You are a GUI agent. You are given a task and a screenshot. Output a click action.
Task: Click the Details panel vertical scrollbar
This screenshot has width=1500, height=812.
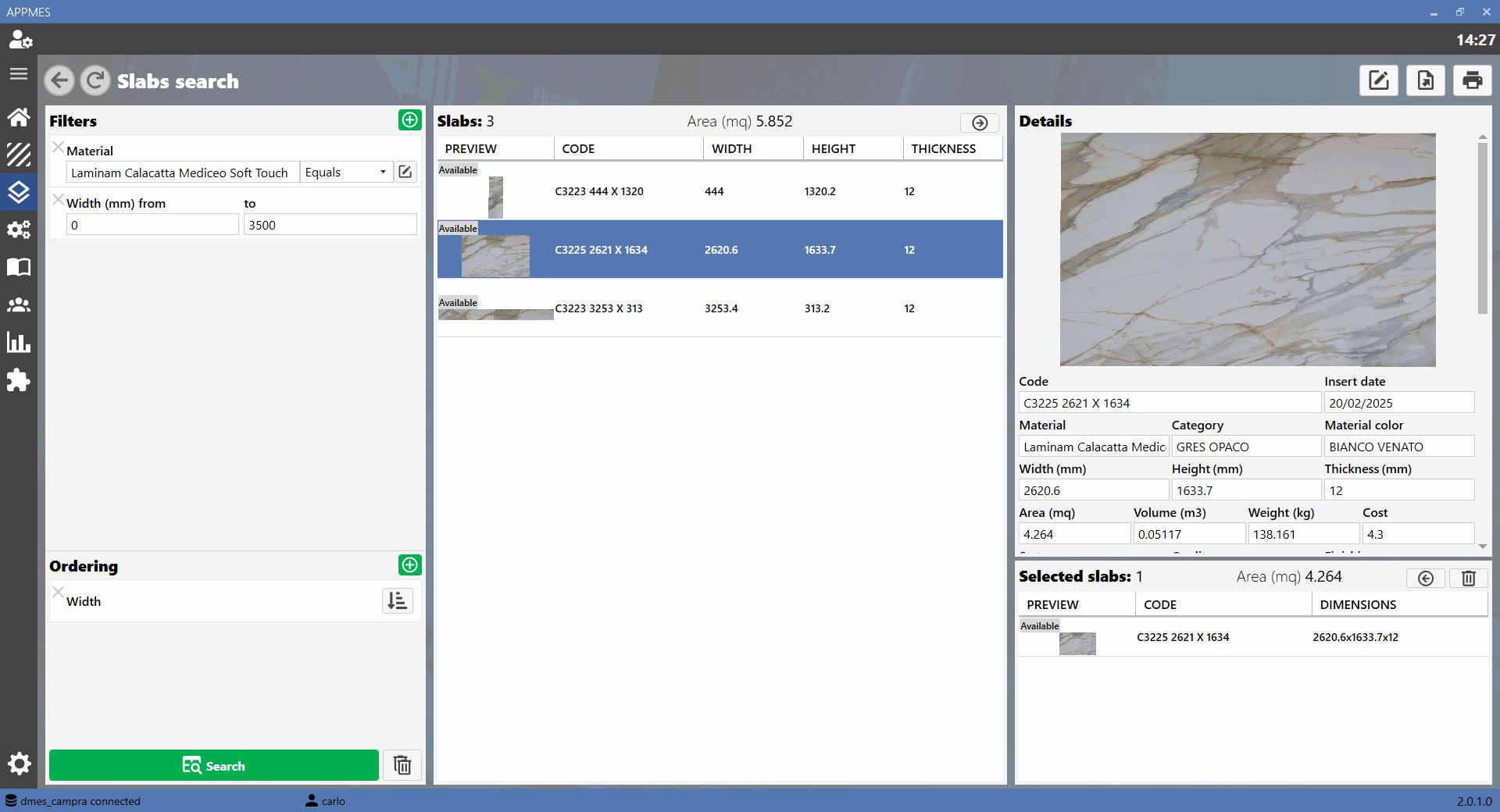1482,228
